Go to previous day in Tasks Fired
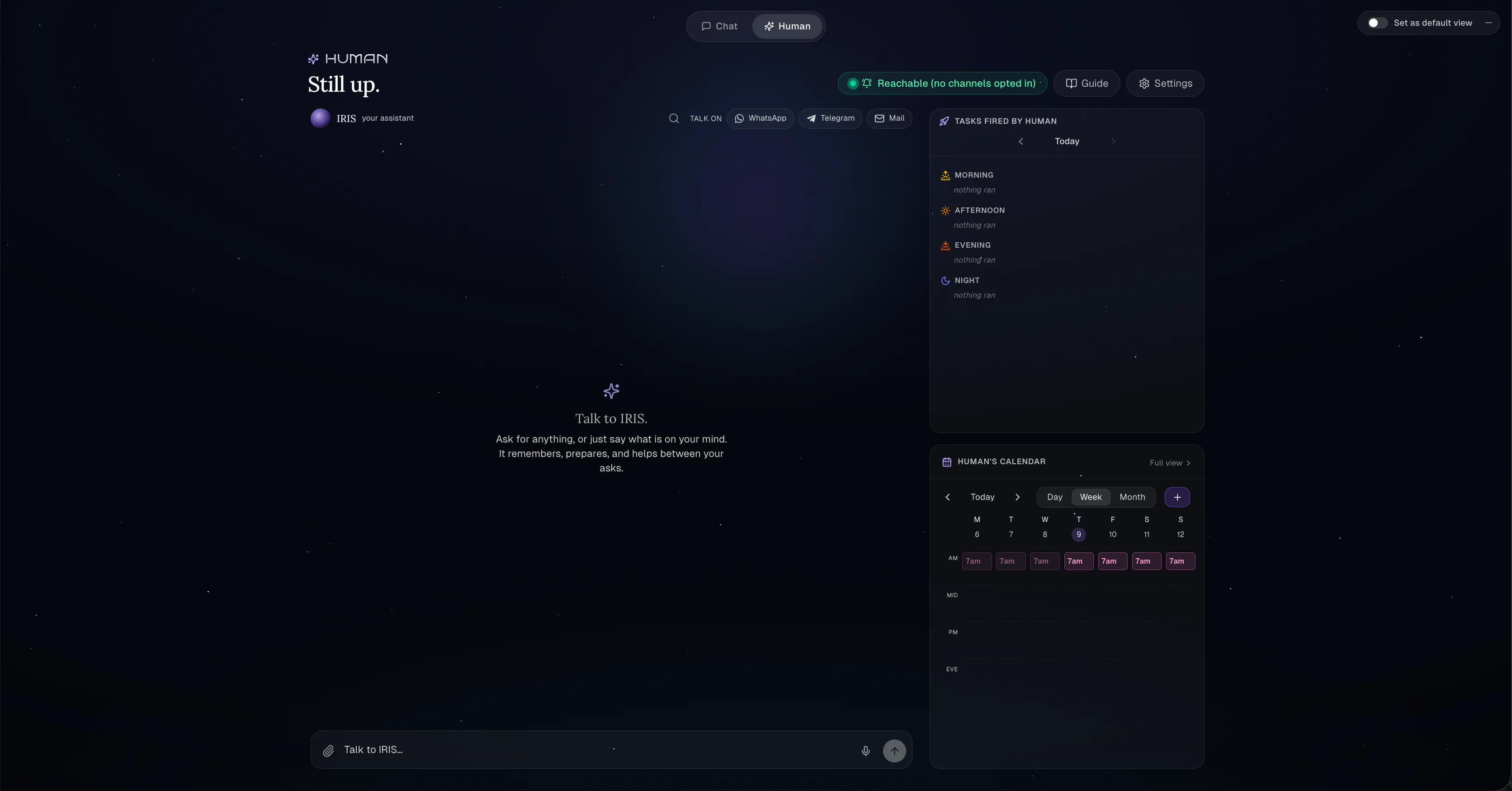 (x=1021, y=141)
